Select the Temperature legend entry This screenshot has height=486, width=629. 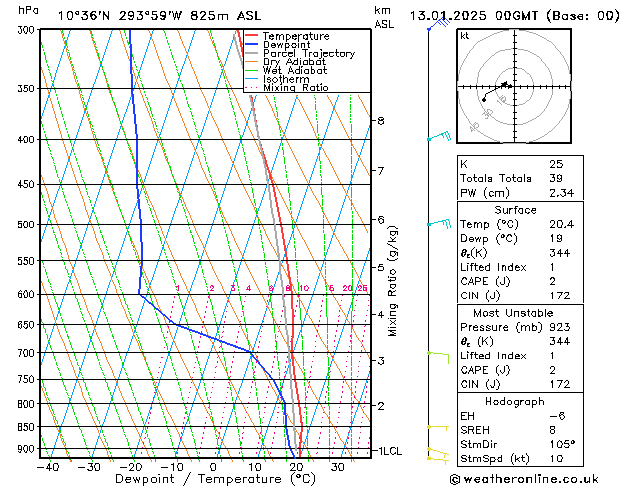295,36
